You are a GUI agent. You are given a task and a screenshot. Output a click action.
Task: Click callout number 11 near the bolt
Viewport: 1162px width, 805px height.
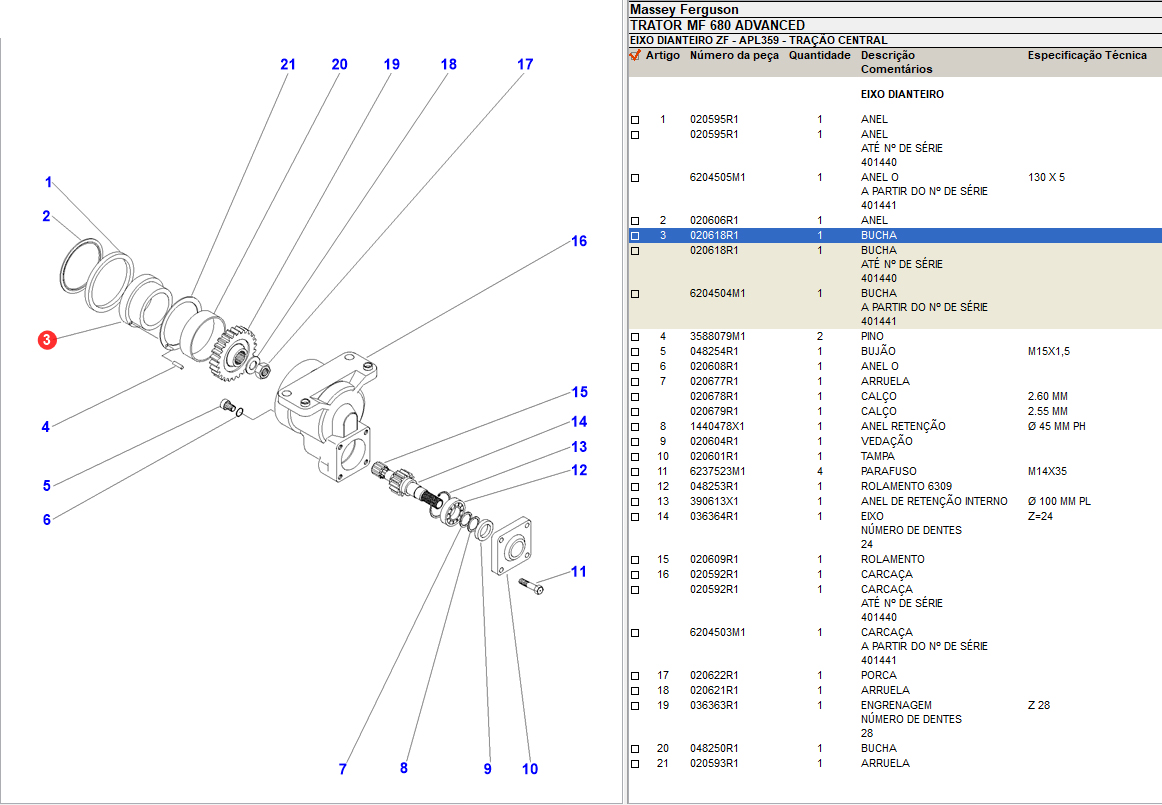(x=579, y=572)
